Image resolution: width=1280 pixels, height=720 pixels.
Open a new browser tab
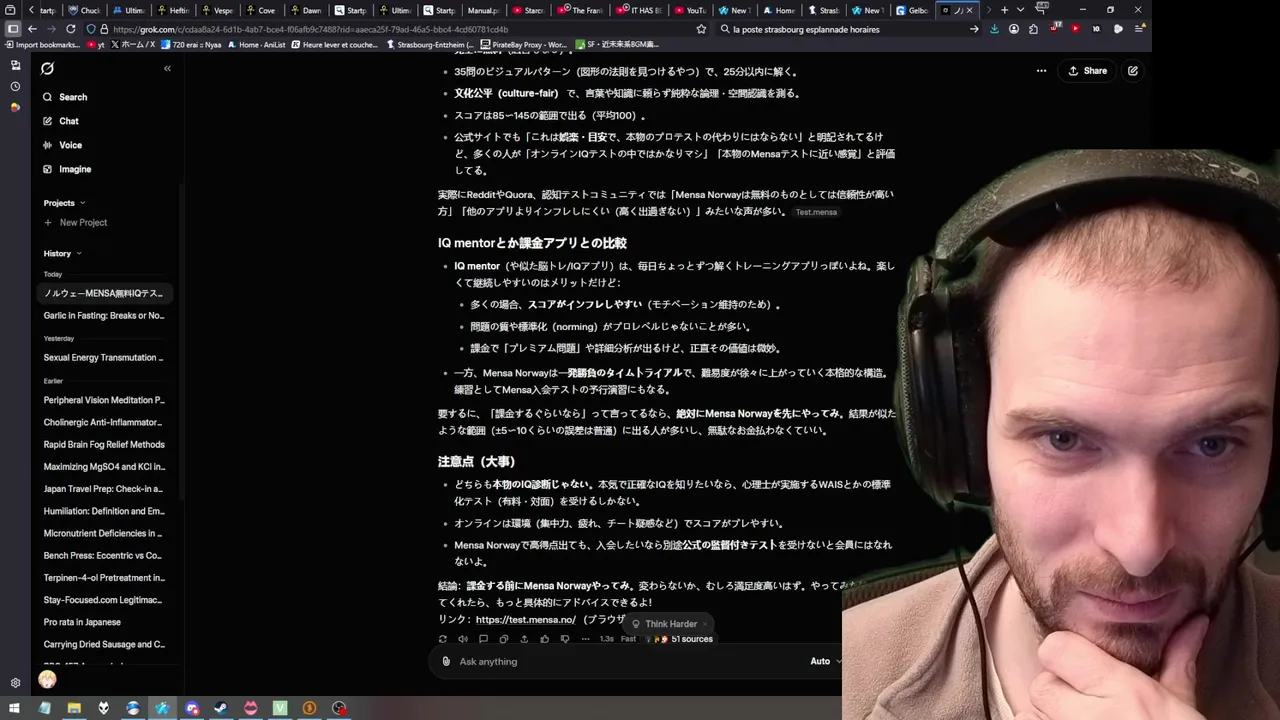point(1005,10)
